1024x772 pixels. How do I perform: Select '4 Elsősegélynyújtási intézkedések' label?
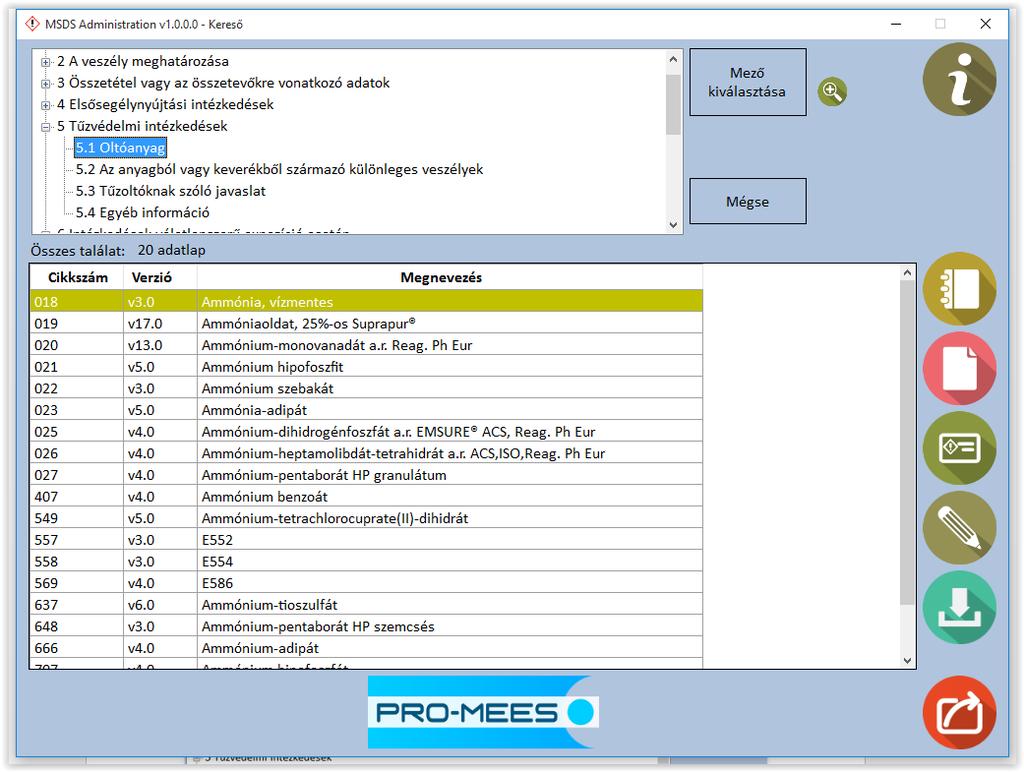pos(165,105)
